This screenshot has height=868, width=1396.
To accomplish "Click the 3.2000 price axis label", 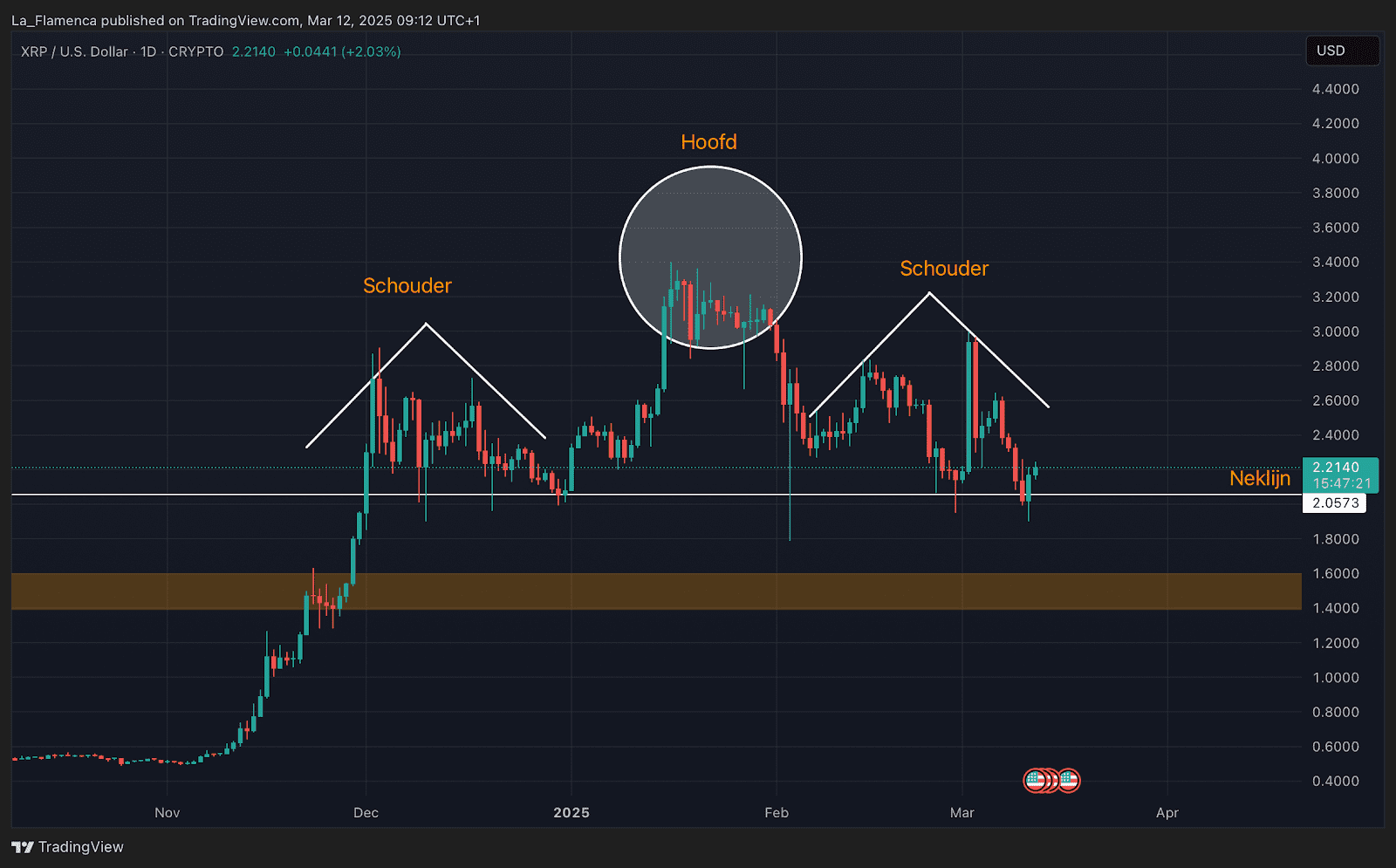I will tap(1336, 297).
